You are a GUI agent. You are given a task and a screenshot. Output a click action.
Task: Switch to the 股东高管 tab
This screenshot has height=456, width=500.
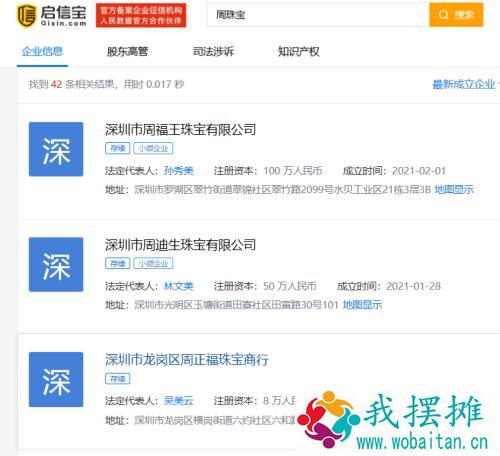pyautogui.click(x=127, y=51)
